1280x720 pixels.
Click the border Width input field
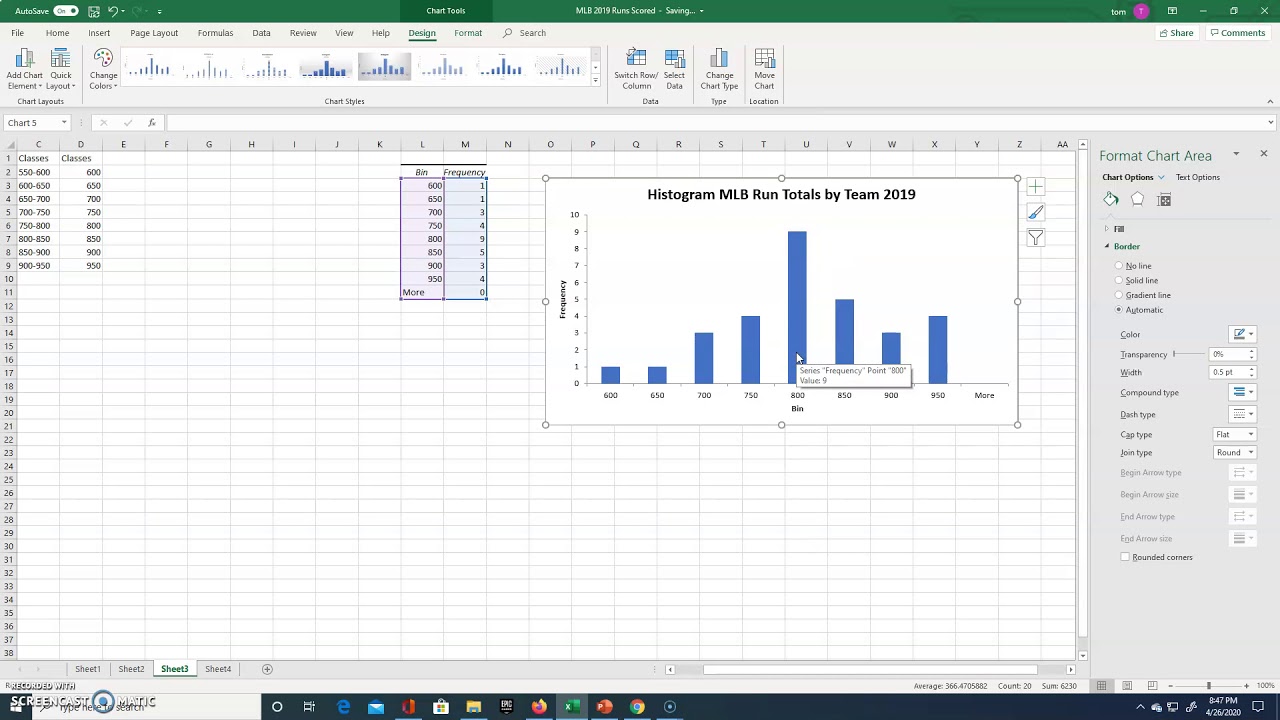point(1227,372)
